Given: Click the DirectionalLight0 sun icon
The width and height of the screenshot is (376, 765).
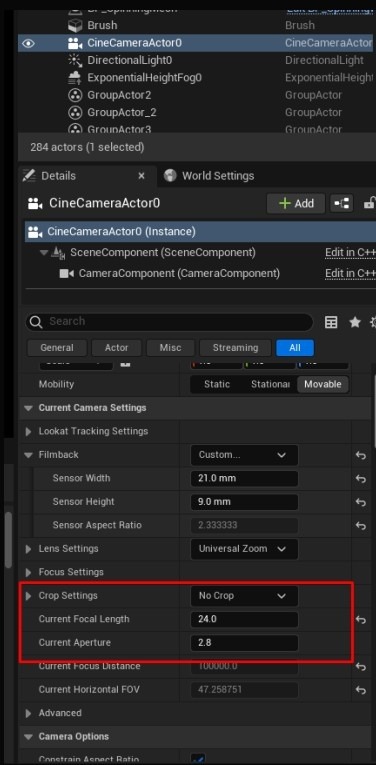Looking at the screenshot, I should point(75,60).
